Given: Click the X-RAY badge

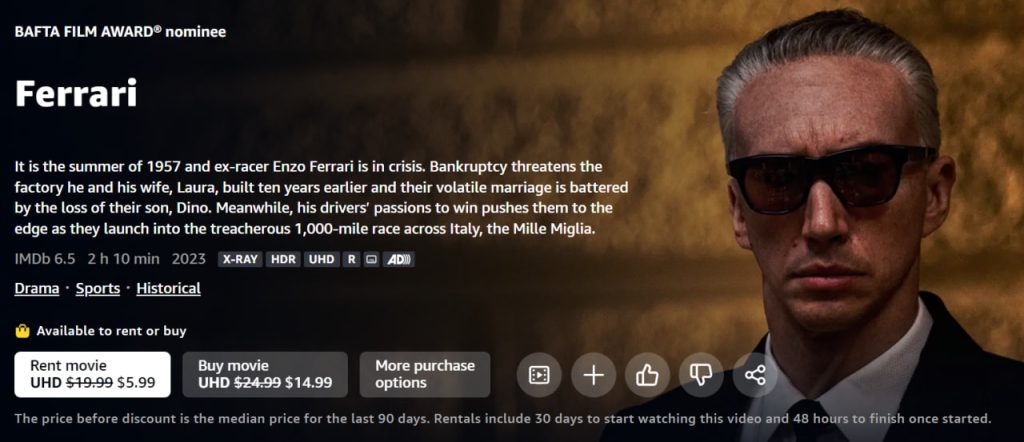Looking at the screenshot, I should click(x=240, y=259).
